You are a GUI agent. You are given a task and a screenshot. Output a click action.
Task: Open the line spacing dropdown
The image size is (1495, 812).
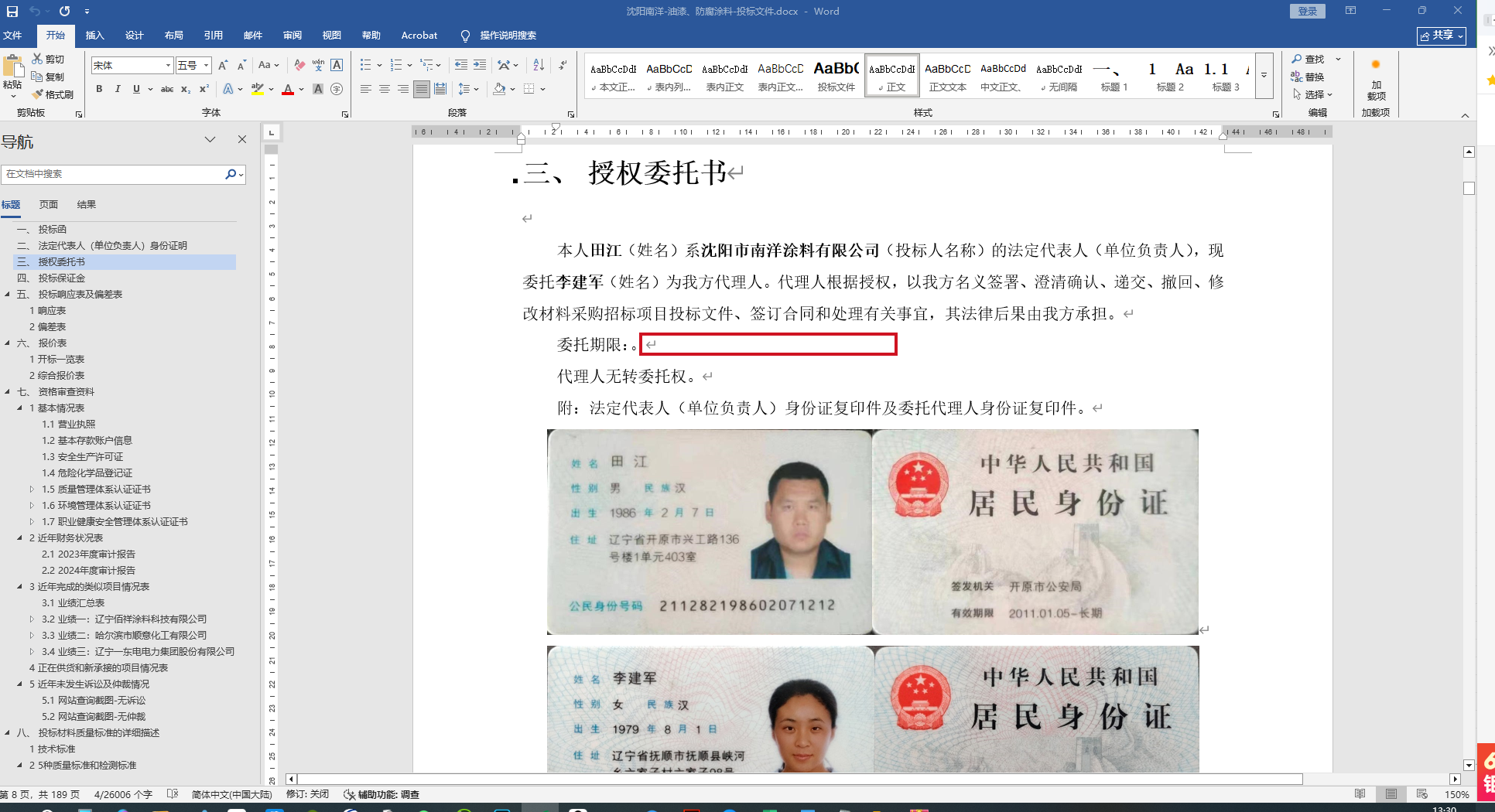(468, 89)
